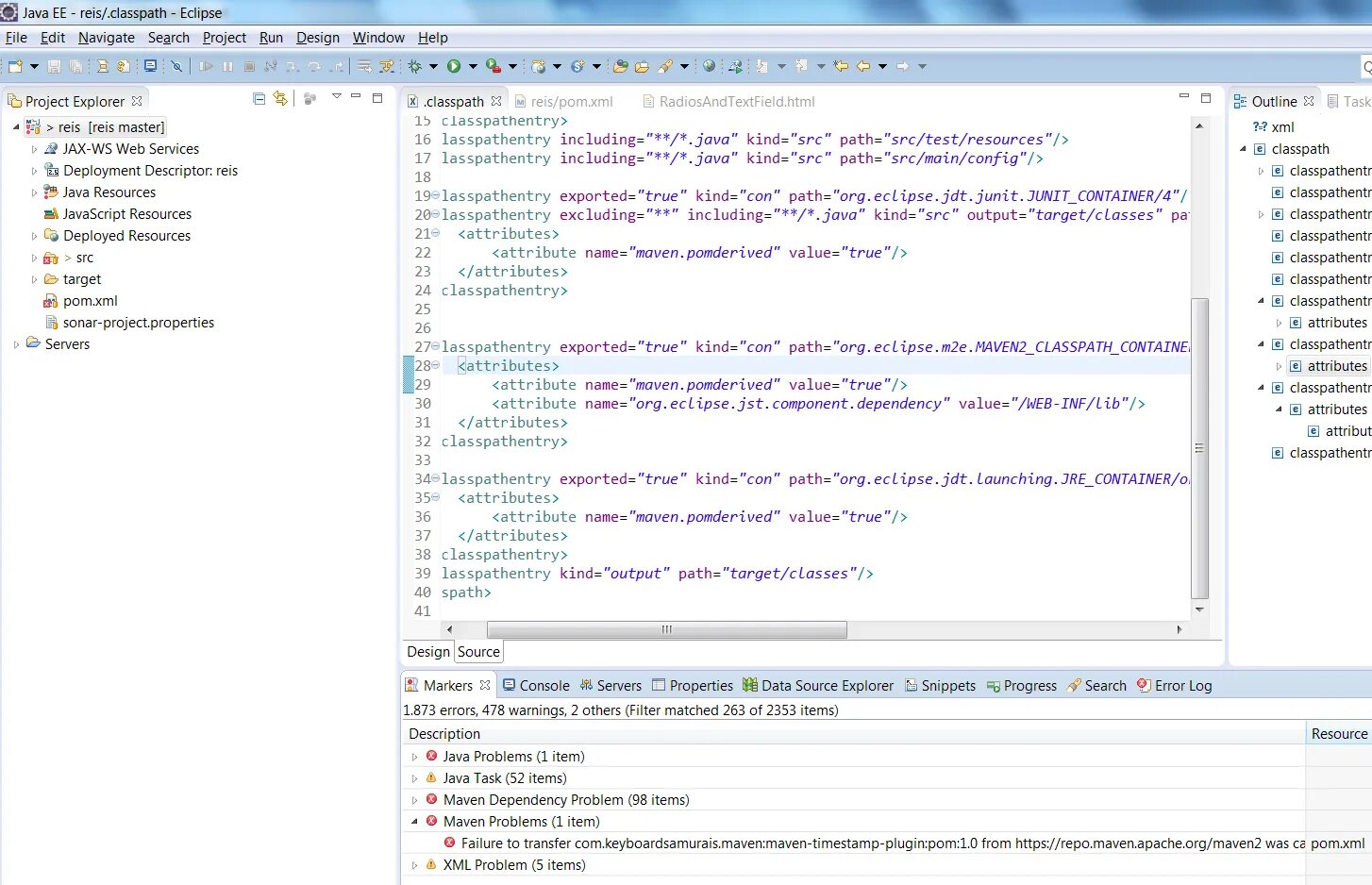Click the Run External Tools icon
Image resolution: width=1372 pixels, height=885 pixels.
pyautogui.click(x=493, y=66)
